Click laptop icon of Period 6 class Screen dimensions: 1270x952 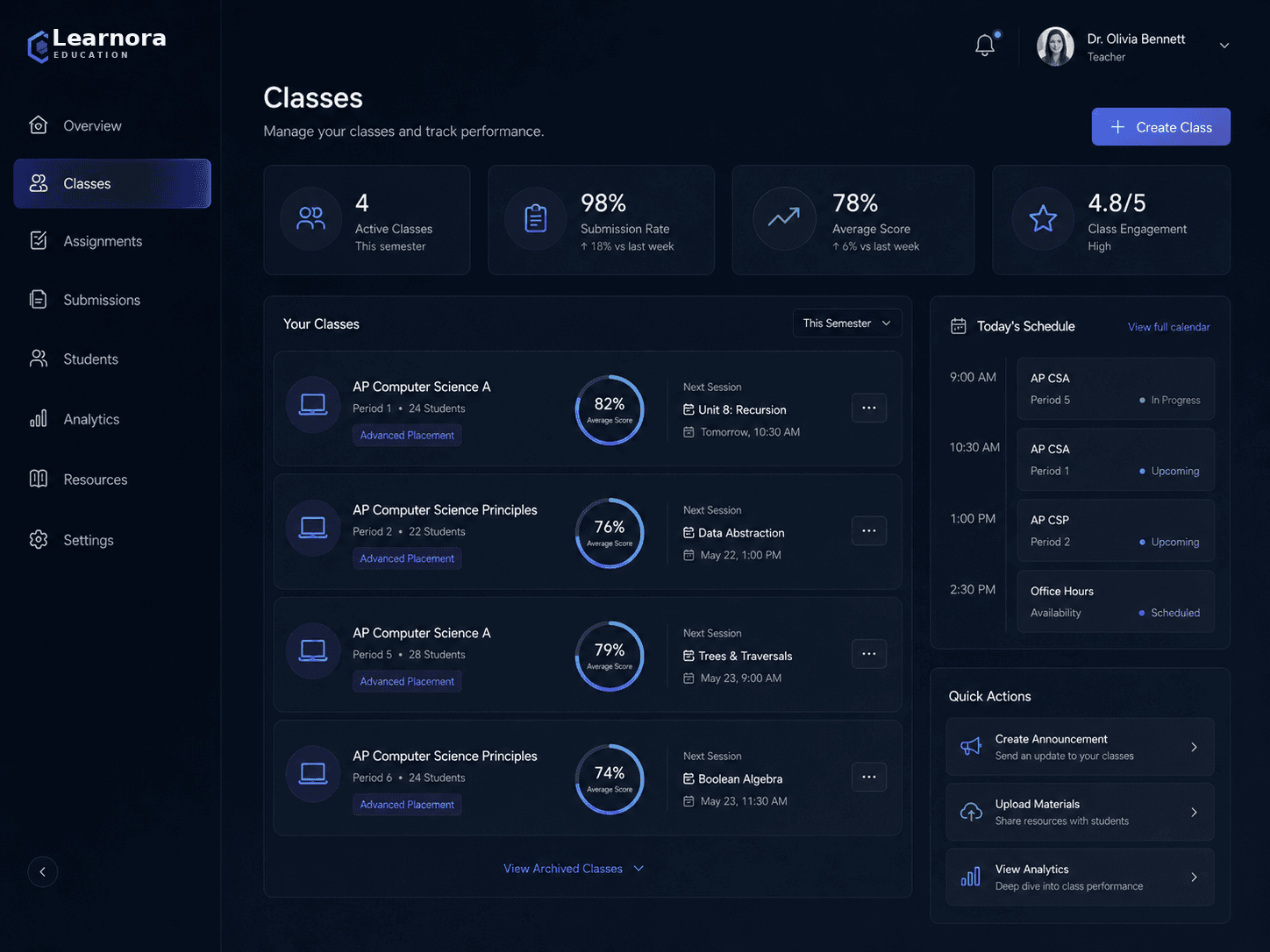[313, 773]
